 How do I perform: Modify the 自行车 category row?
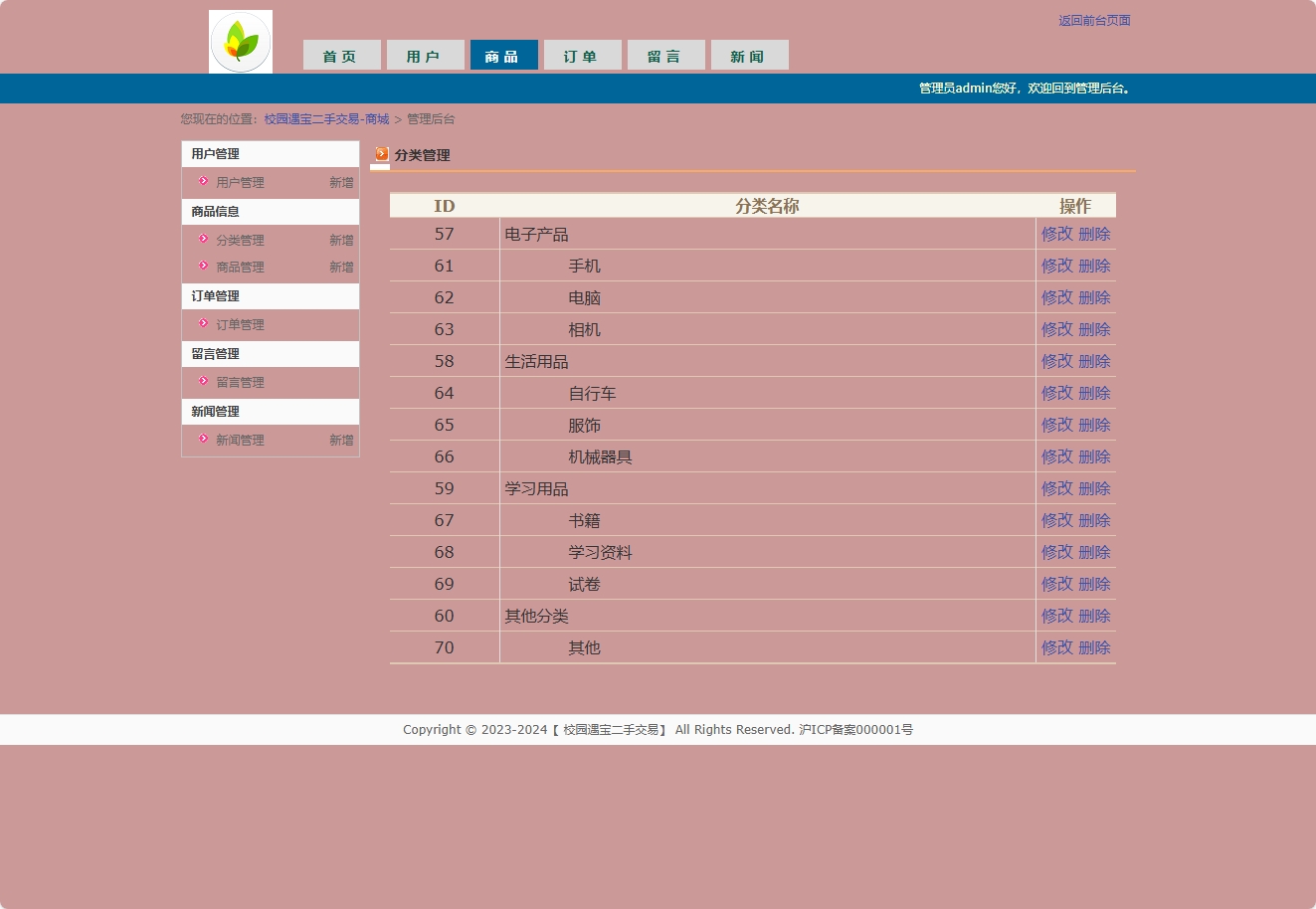point(1056,393)
